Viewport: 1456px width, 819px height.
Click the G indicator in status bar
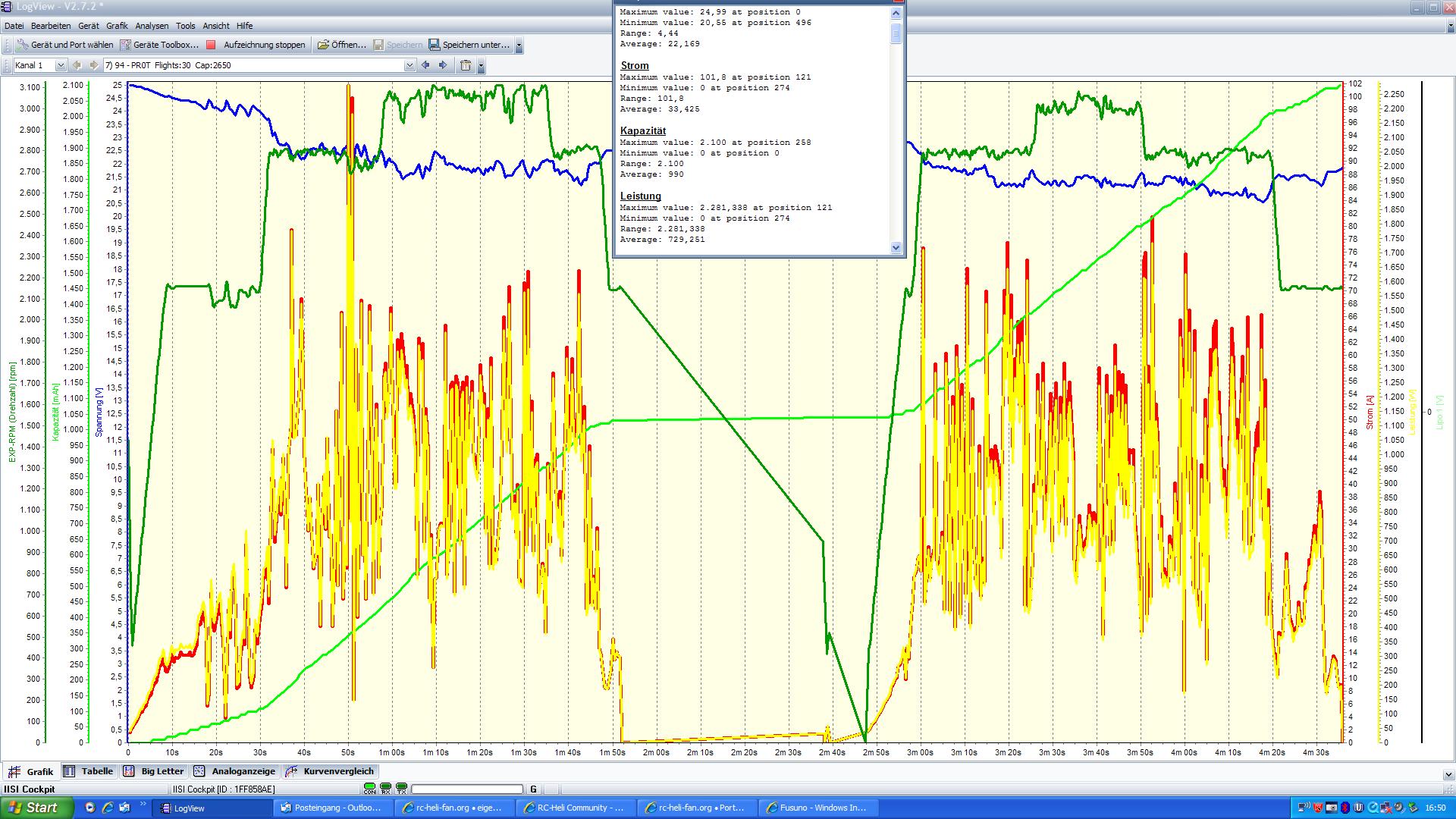[533, 789]
